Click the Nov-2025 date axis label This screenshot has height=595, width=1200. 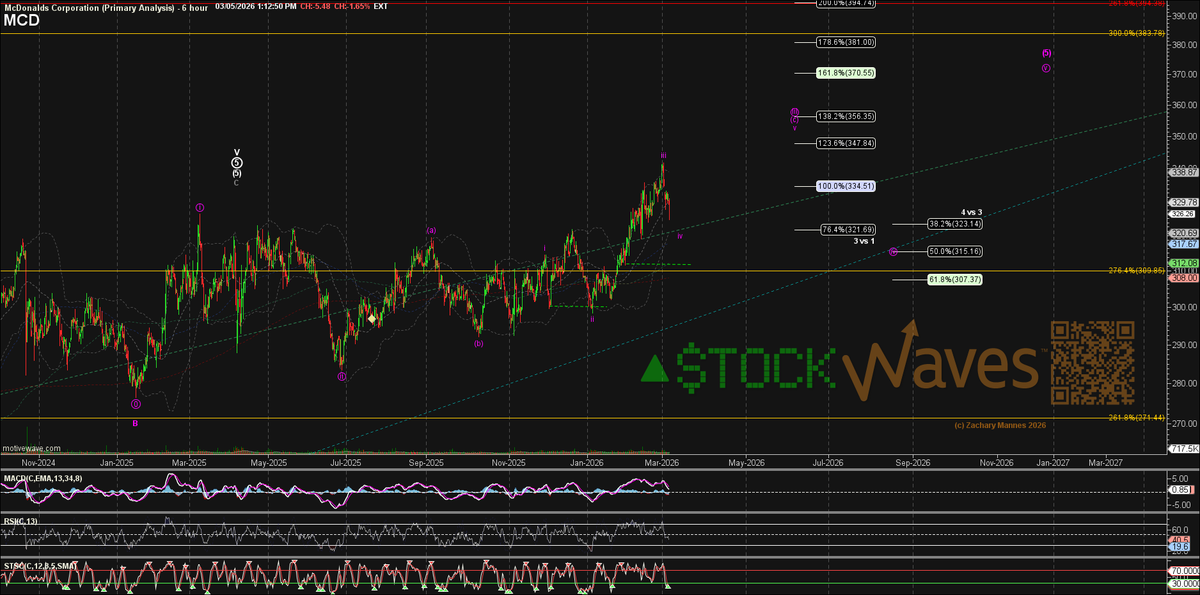coord(508,463)
